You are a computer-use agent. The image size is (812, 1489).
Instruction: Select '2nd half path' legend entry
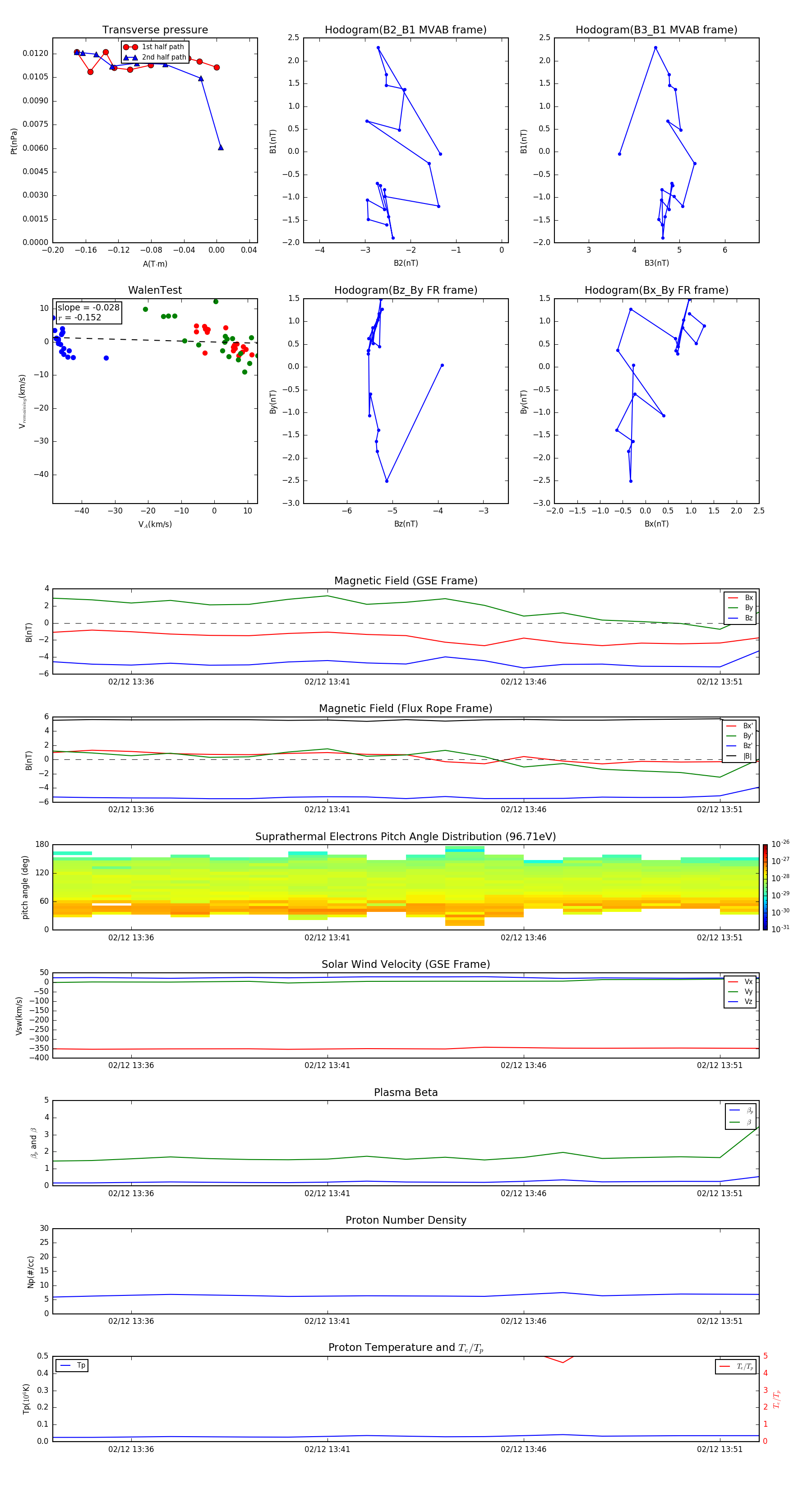[x=154, y=57]
